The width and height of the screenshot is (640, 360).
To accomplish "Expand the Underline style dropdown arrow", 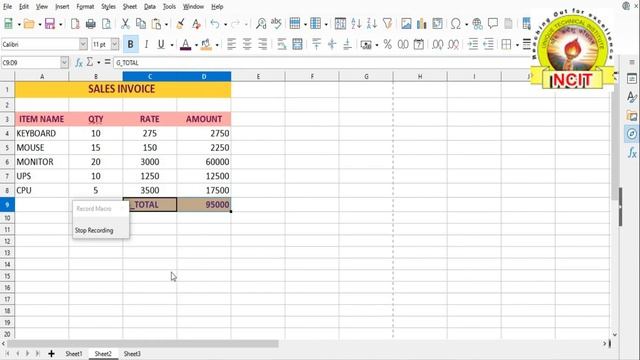I will 172,44.
